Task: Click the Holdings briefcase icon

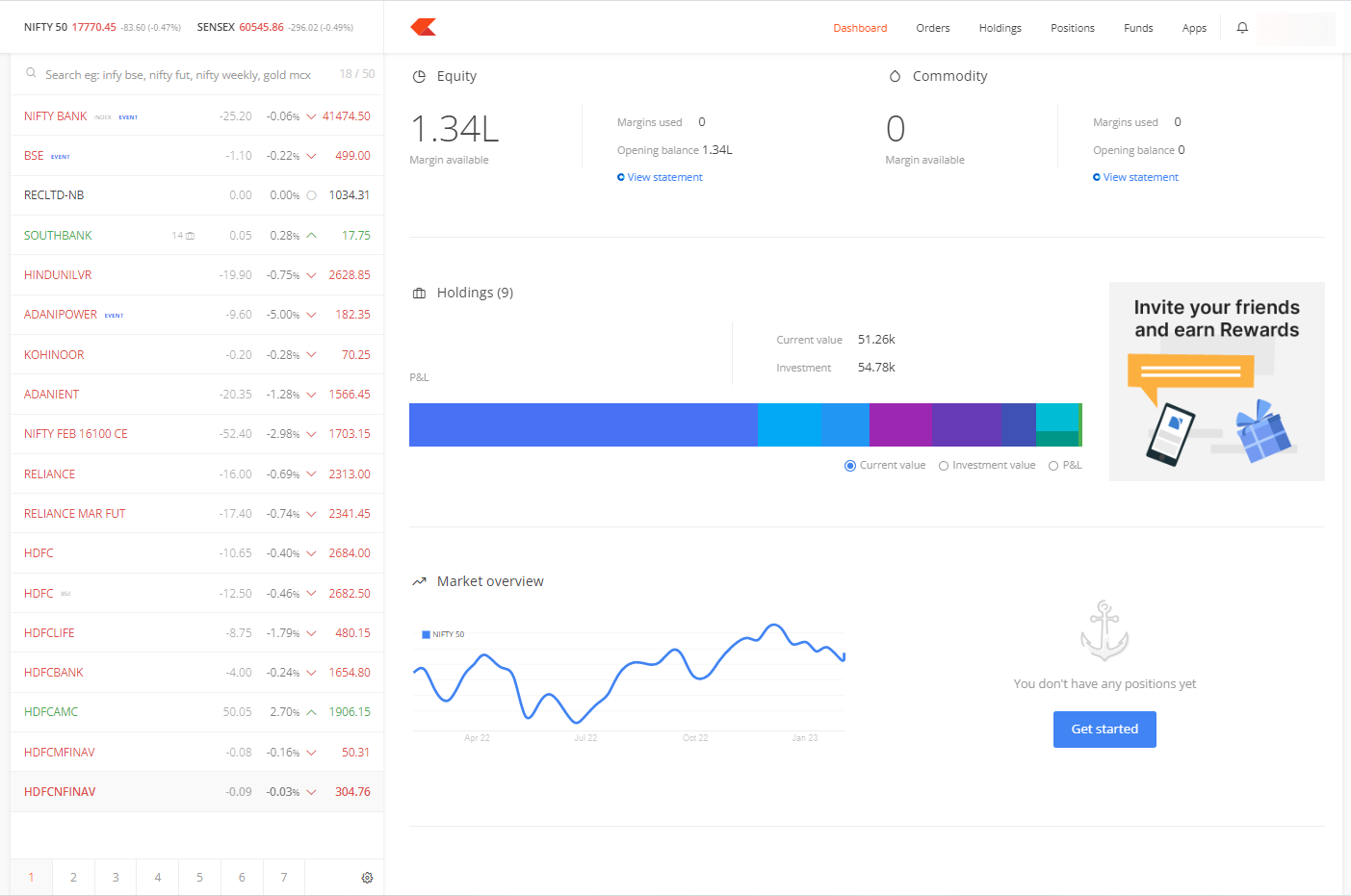Action: pos(418,292)
